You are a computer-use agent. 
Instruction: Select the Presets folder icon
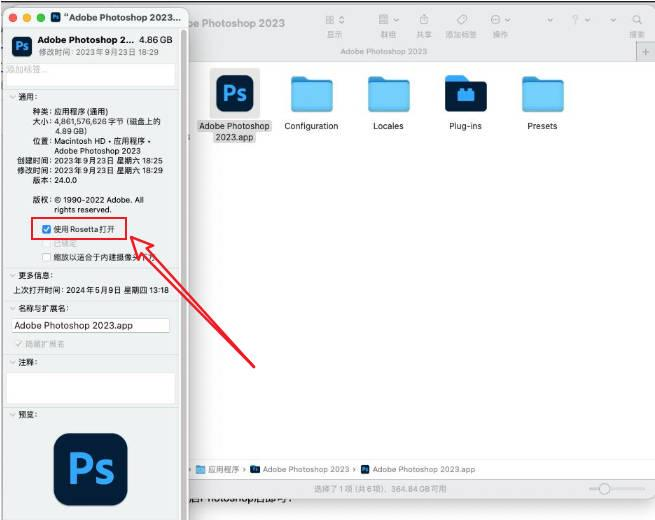[542, 94]
